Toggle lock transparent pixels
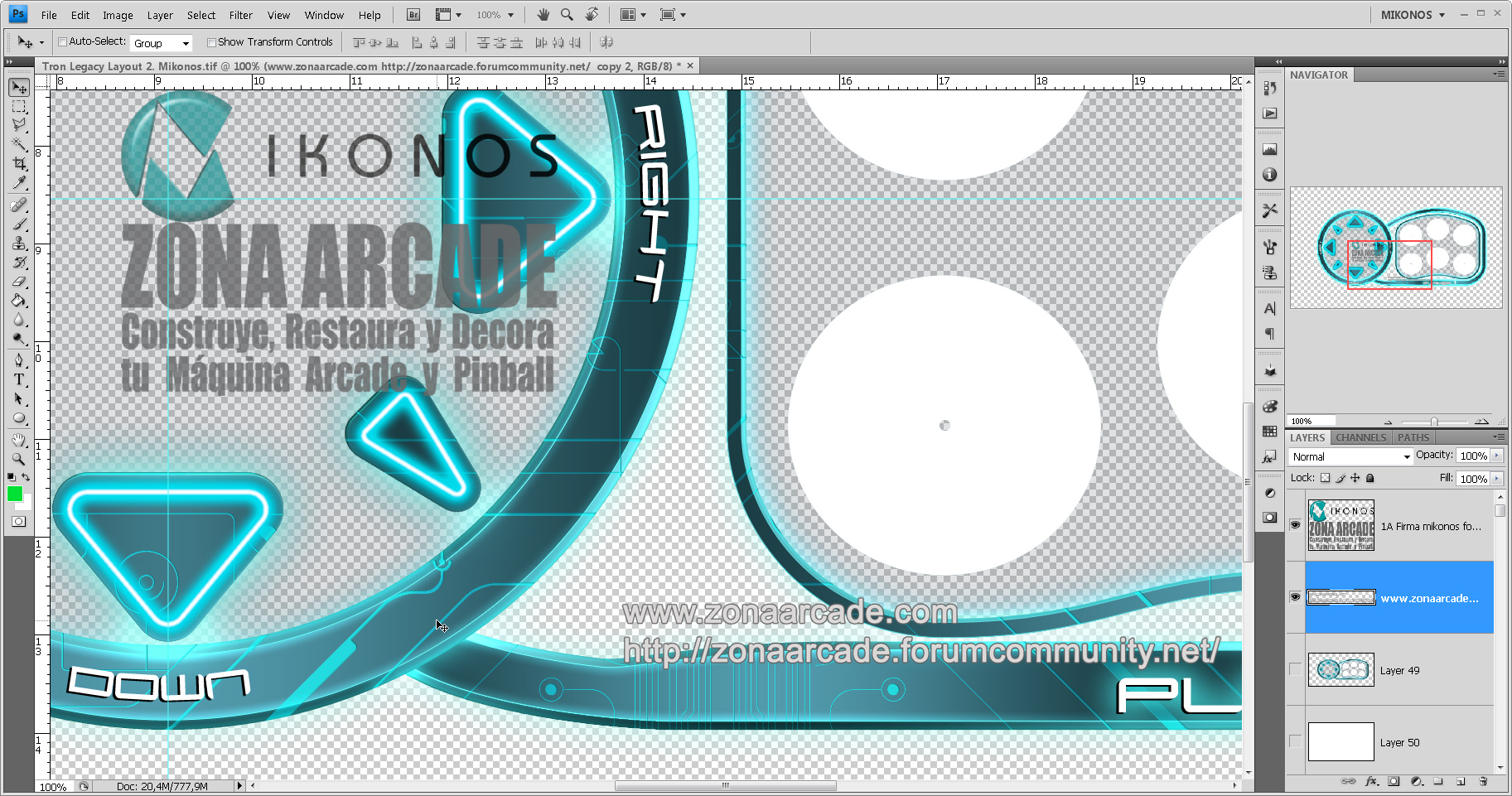Screen dimensions: 1512x796 [x=1325, y=478]
